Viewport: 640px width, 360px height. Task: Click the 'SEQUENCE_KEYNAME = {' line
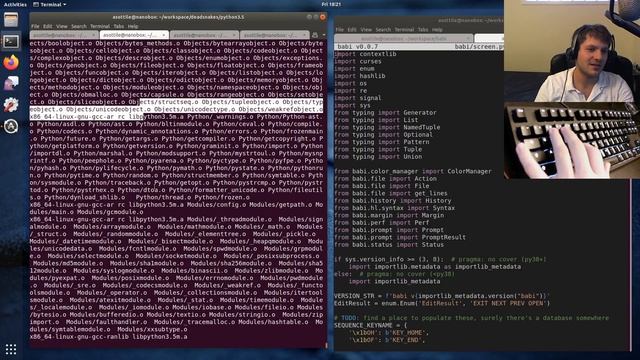click(x=371, y=325)
